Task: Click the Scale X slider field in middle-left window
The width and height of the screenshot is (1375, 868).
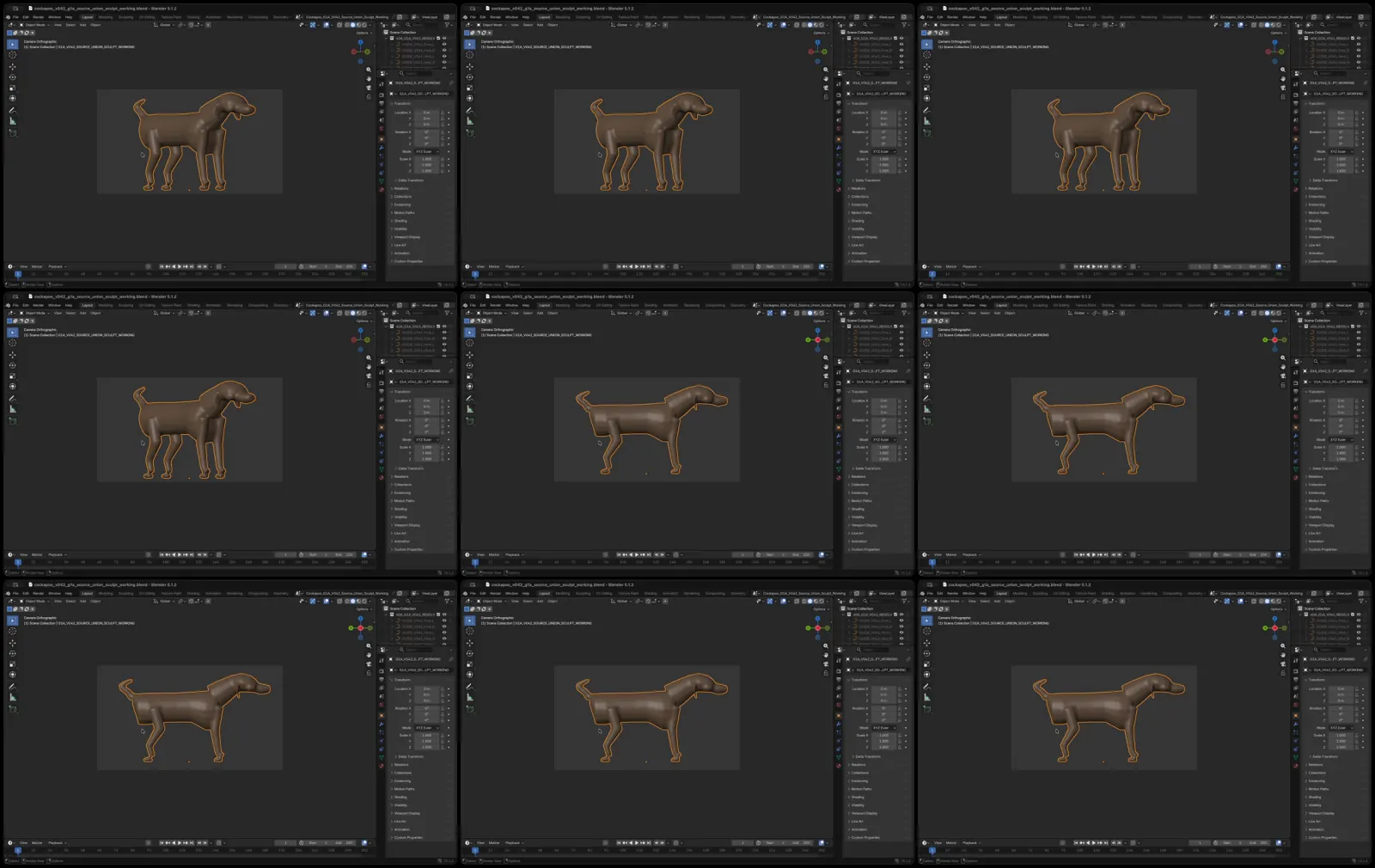Action: (x=427, y=447)
